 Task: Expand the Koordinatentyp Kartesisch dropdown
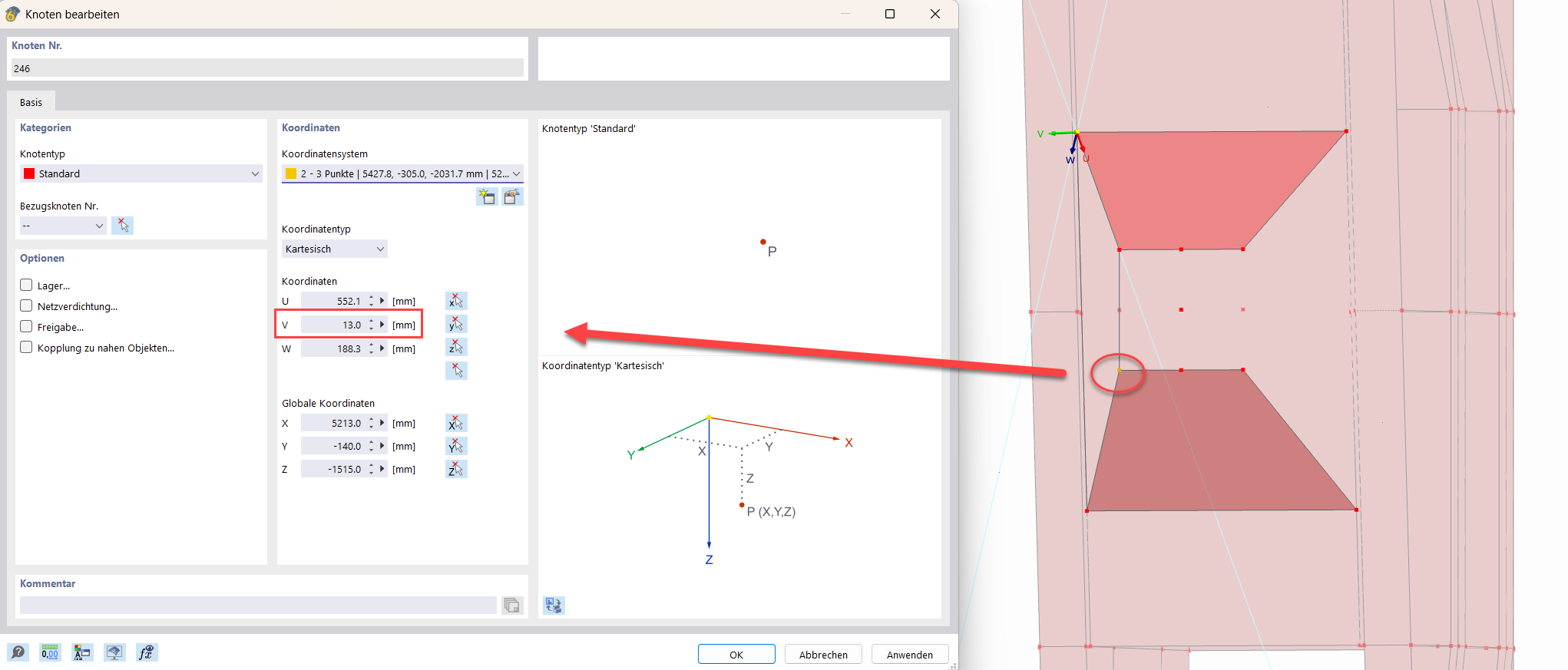pyautogui.click(x=334, y=249)
